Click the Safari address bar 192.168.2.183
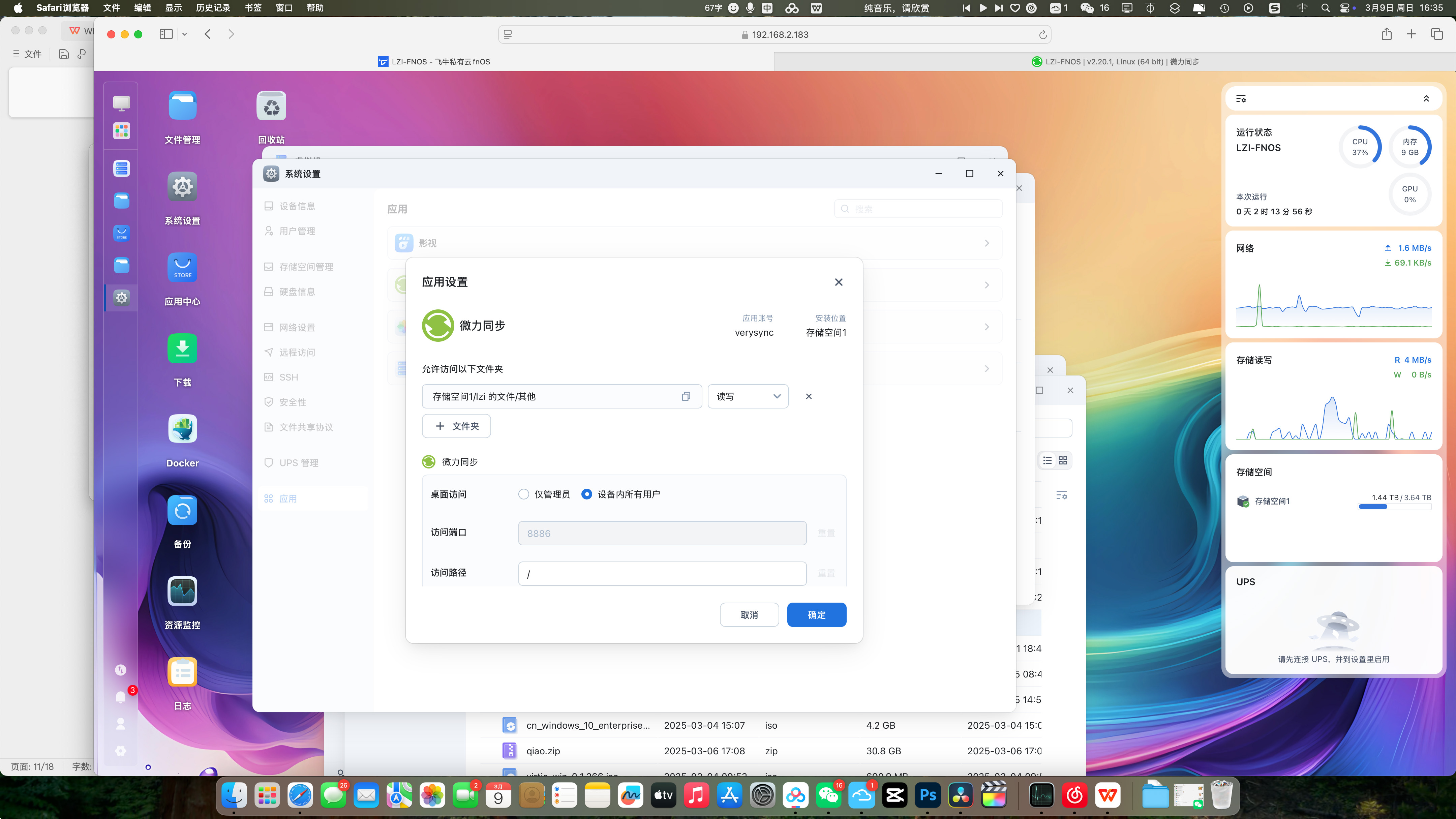The width and height of the screenshot is (1456, 819). click(x=775, y=34)
